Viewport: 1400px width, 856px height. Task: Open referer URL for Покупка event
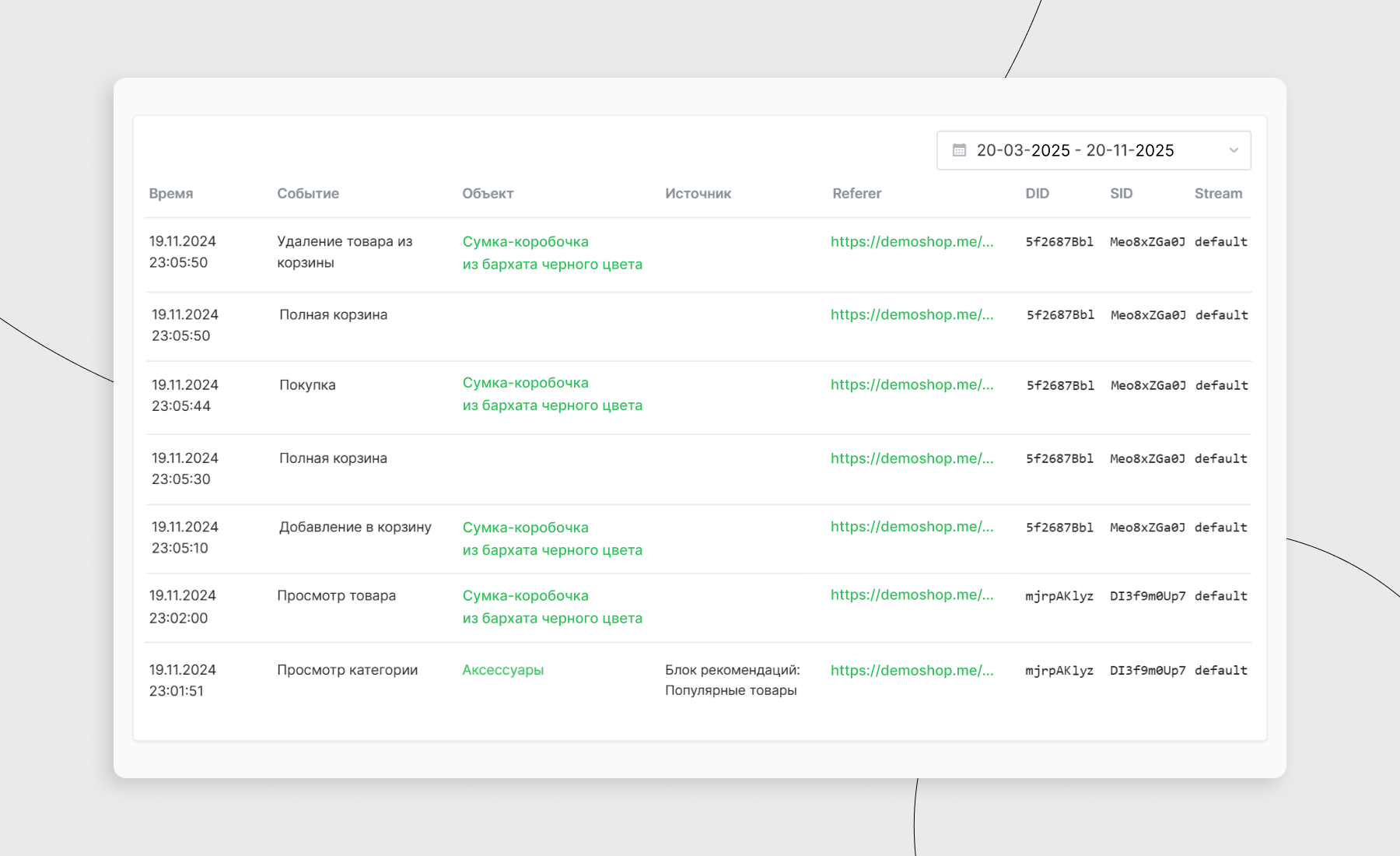pos(912,384)
